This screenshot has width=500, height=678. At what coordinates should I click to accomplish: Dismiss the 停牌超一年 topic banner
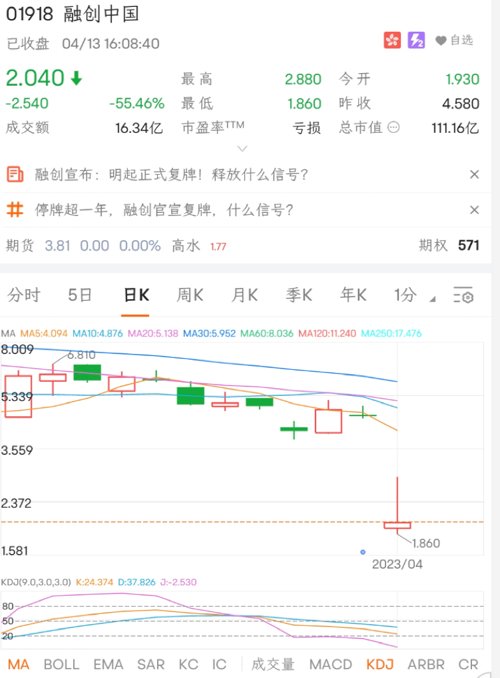[474, 210]
